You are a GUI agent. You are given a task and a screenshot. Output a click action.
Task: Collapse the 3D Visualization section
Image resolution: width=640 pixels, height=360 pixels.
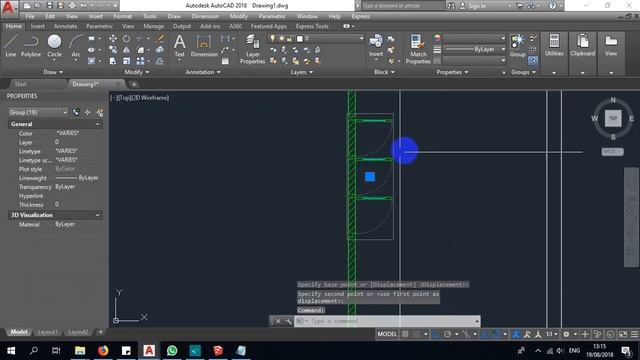pyautogui.click(x=98, y=215)
